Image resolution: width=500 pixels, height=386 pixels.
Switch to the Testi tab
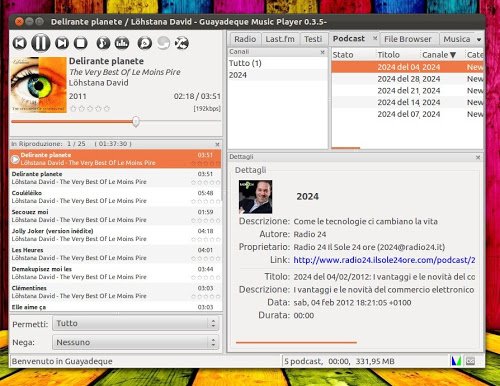click(x=313, y=39)
